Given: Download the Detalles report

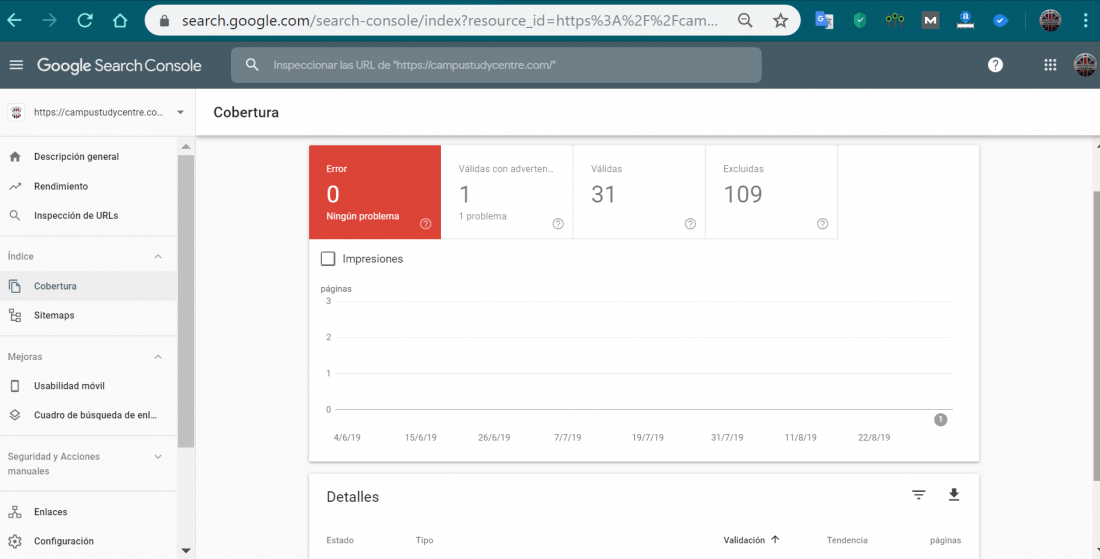Looking at the screenshot, I should (x=953, y=495).
